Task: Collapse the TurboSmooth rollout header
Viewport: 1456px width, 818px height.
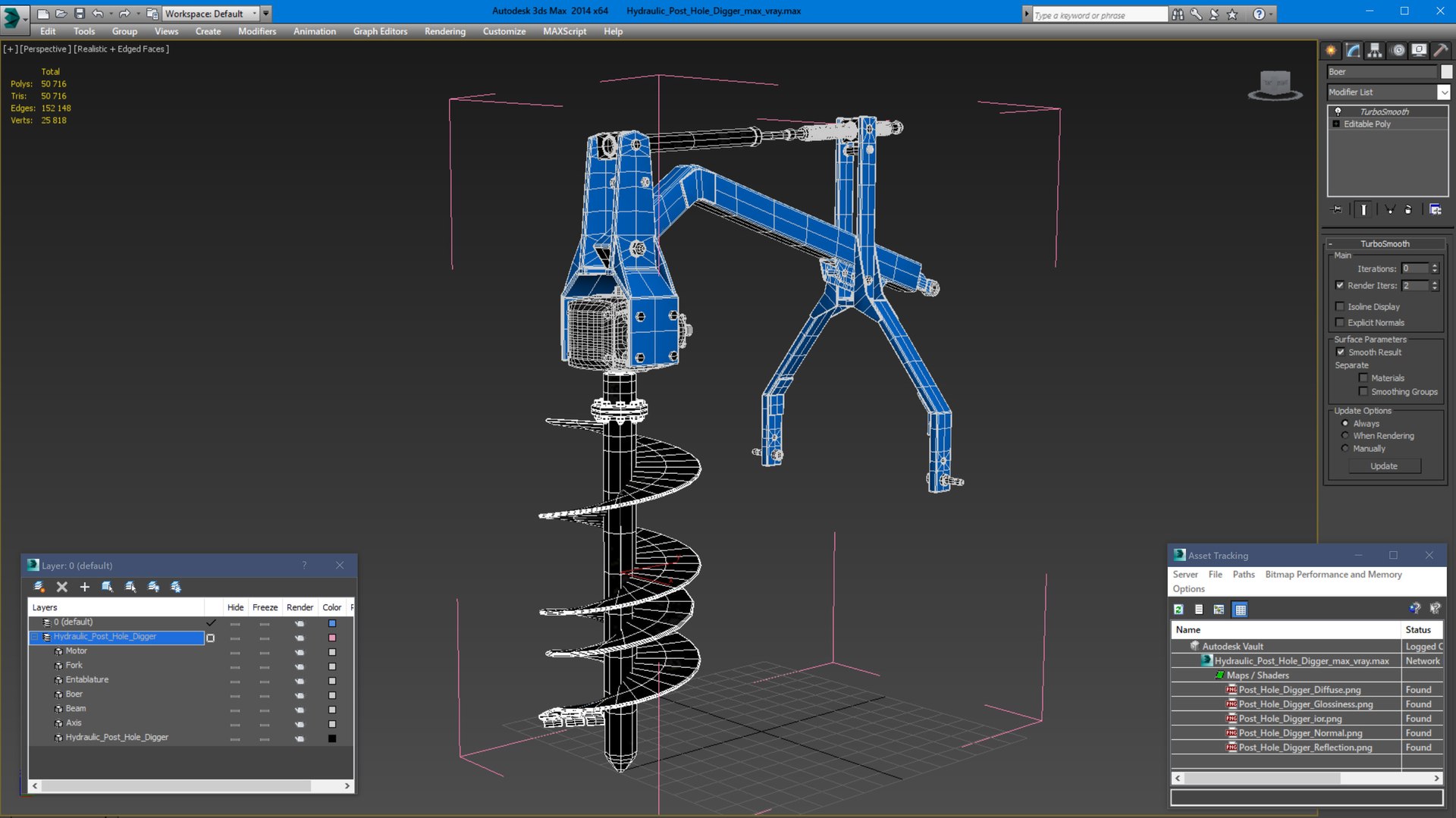Action: (x=1385, y=244)
